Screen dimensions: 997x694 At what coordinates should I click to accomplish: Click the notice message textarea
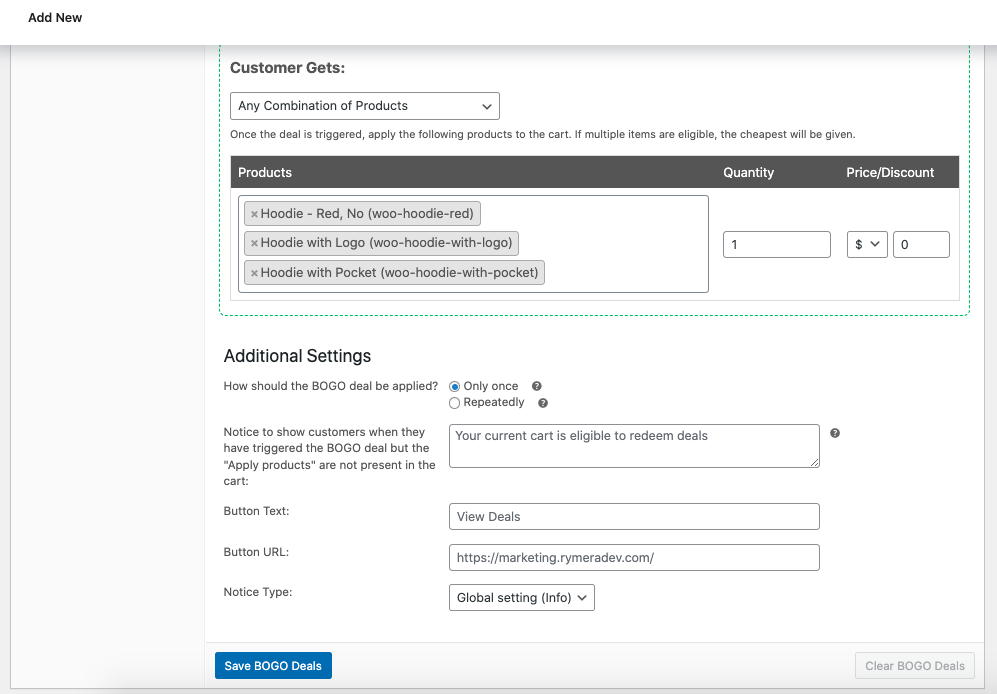[x=635, y=446]
